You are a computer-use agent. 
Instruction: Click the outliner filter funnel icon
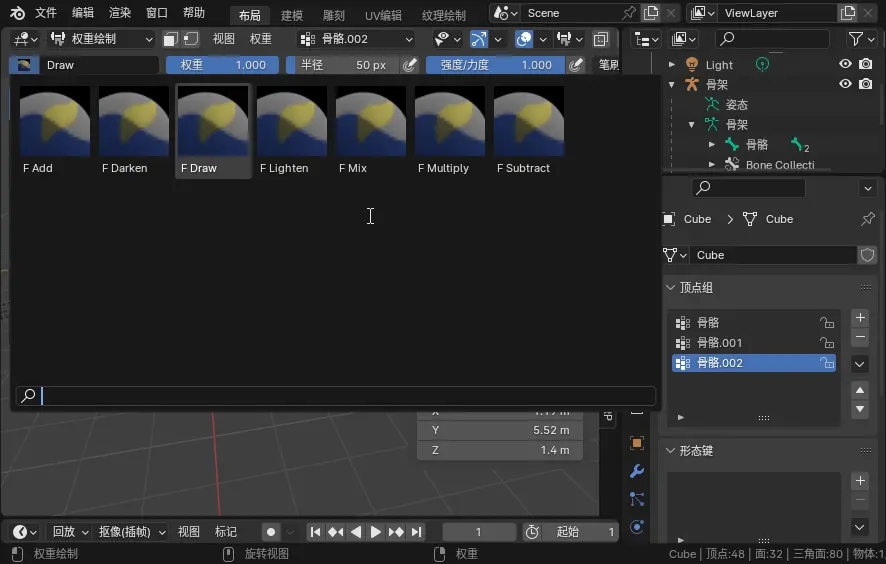[857, 39]
